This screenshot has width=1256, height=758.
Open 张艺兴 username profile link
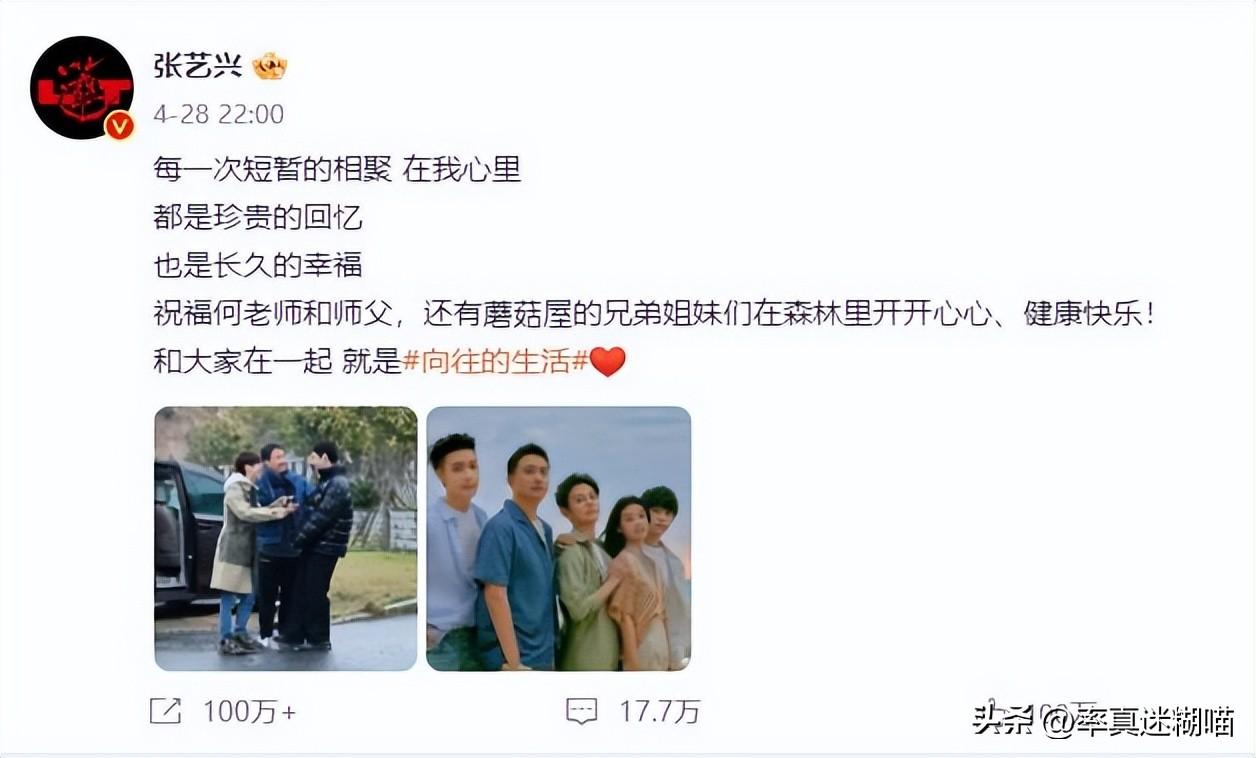[198, 66]
